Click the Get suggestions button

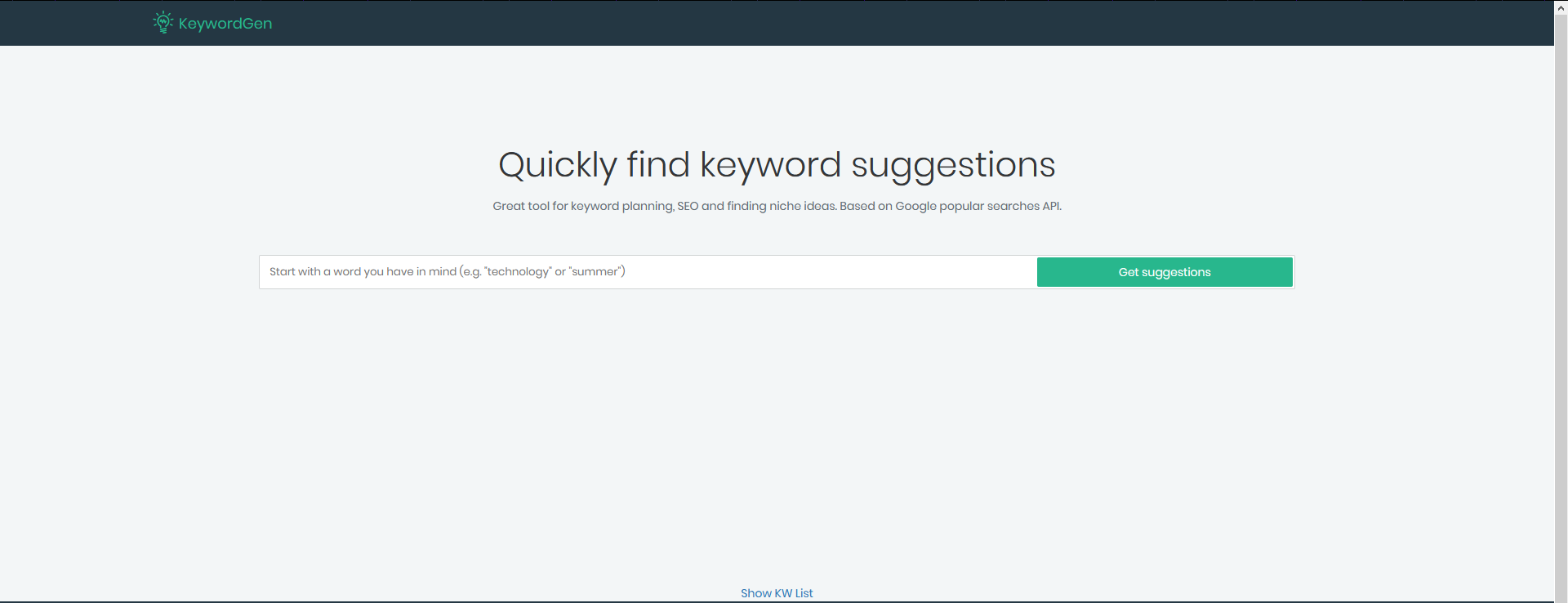point(1164,272)
